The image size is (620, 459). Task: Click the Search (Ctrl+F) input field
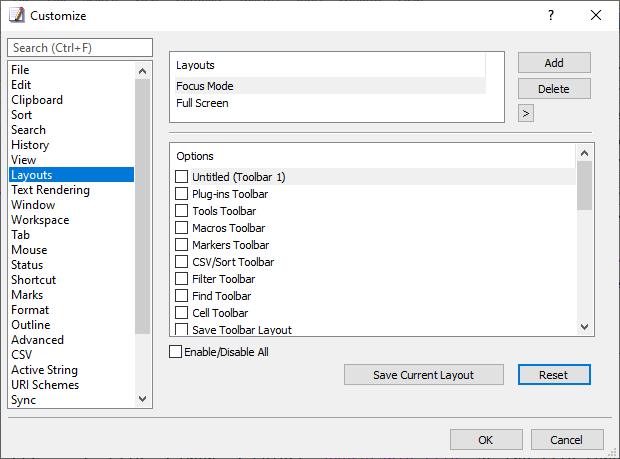(x=80, y=48)
